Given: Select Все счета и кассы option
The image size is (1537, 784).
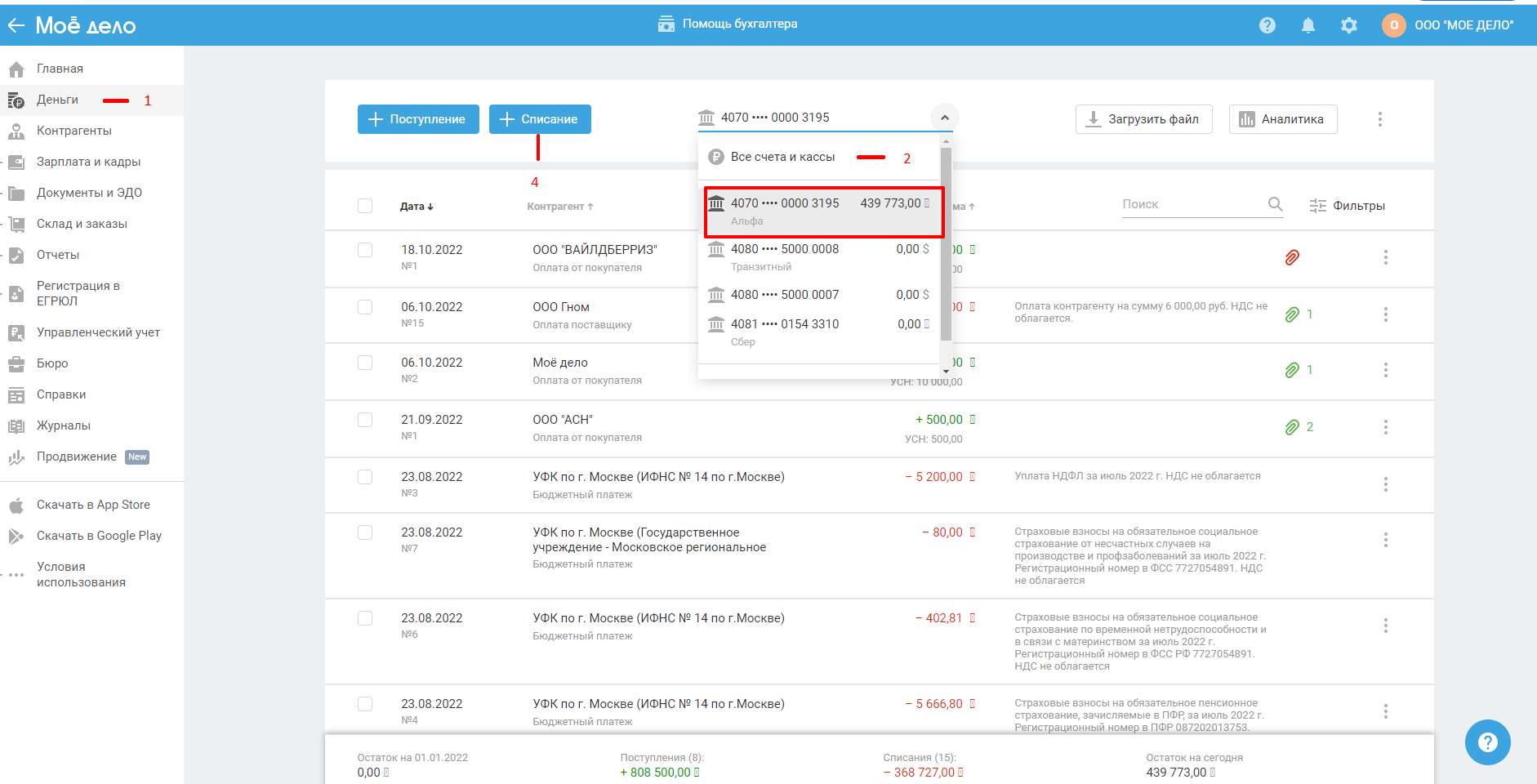Looking at the screenshot, I should coord(819,157).
